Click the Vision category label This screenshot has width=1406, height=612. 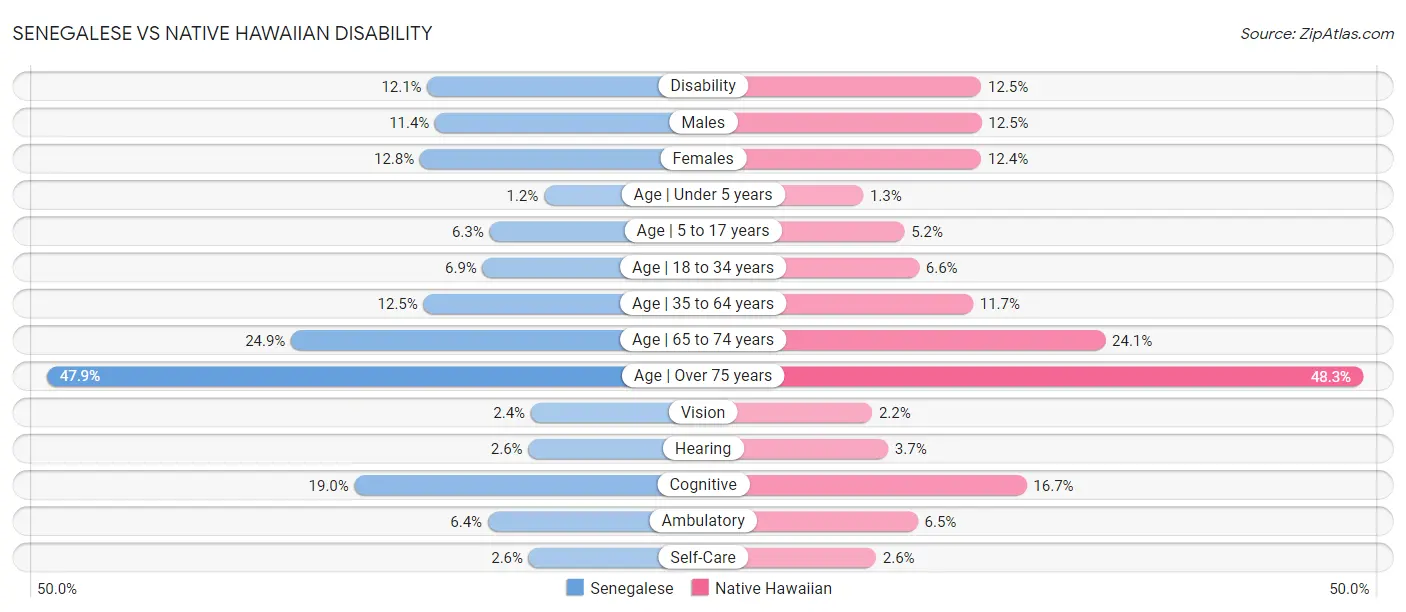(703, 412)
